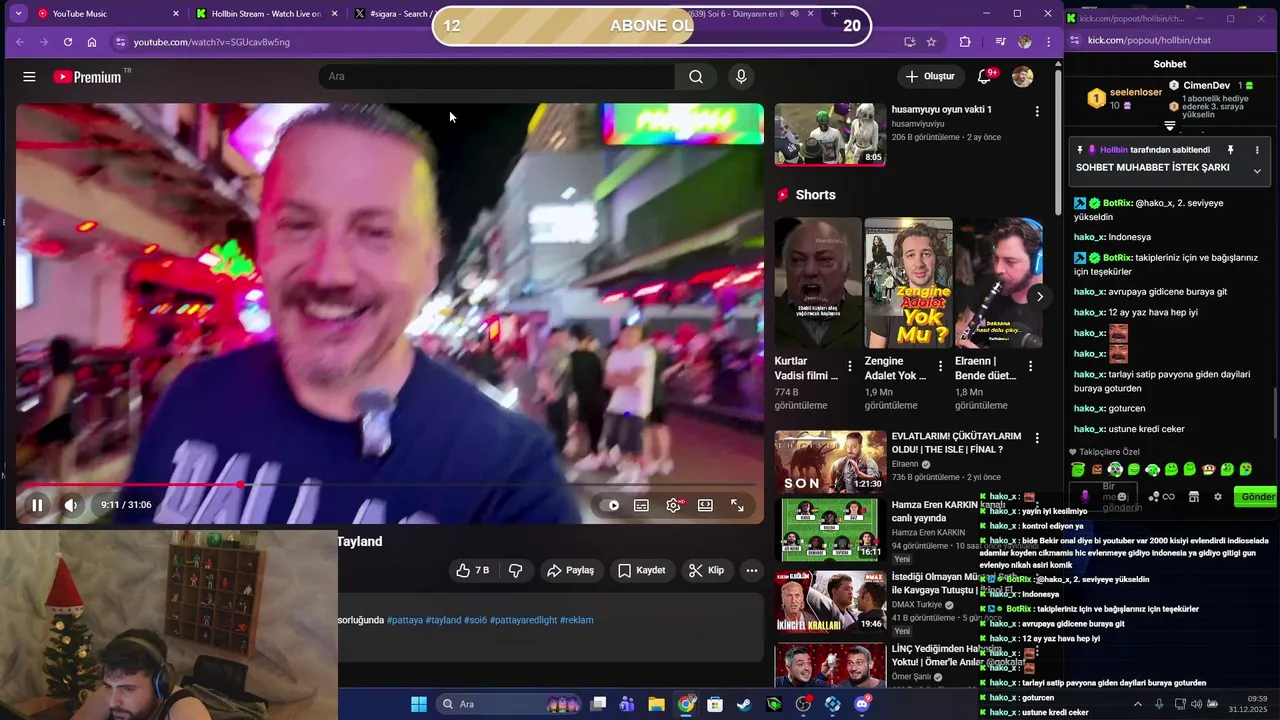Screen dimensions: 1280x720
Task: Reload the YouTube page
Action: [x=67, y=42]
